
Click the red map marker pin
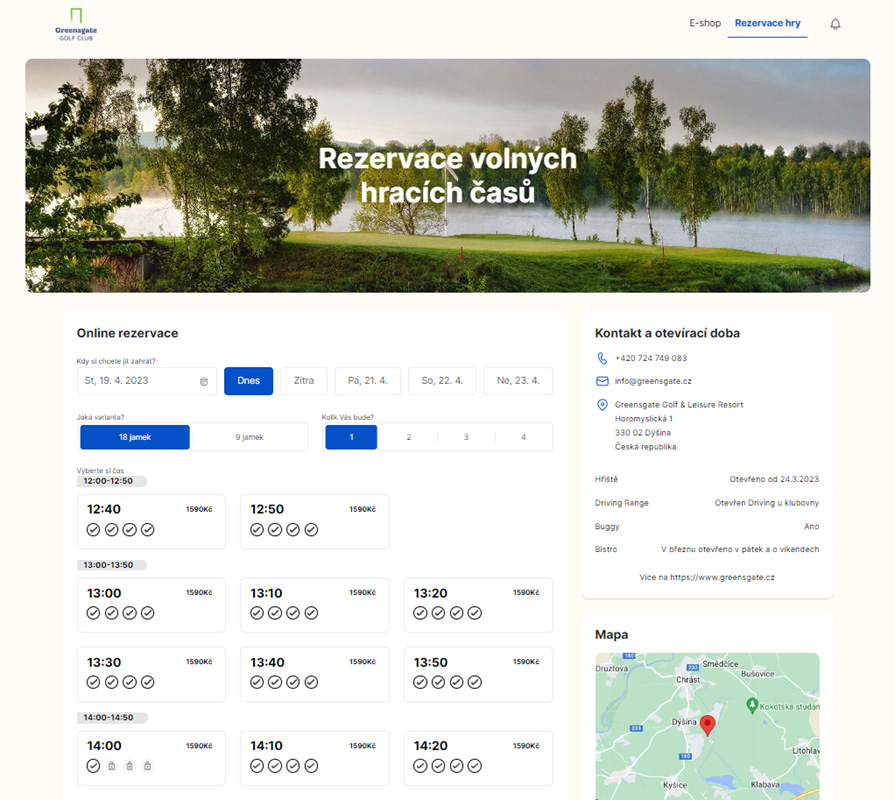coord(707,725)
